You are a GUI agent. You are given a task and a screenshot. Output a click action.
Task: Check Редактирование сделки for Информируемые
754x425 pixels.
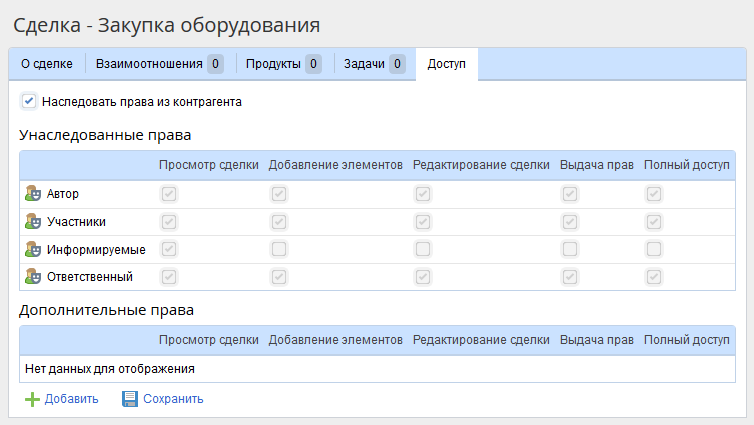(423, 249)
